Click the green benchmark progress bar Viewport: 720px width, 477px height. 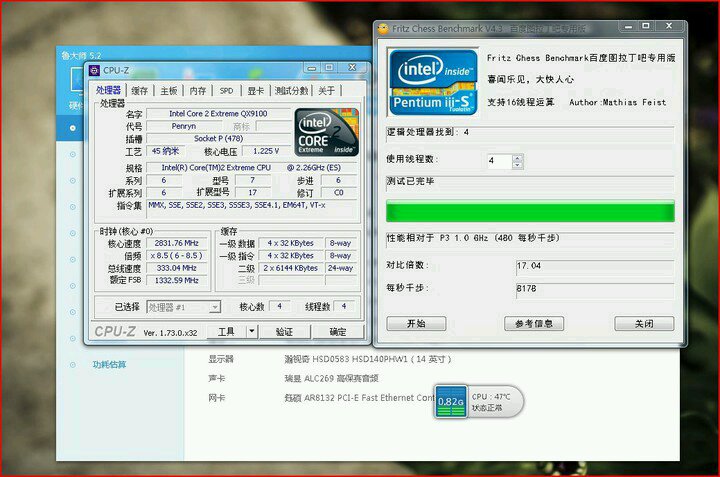(530, 212)
